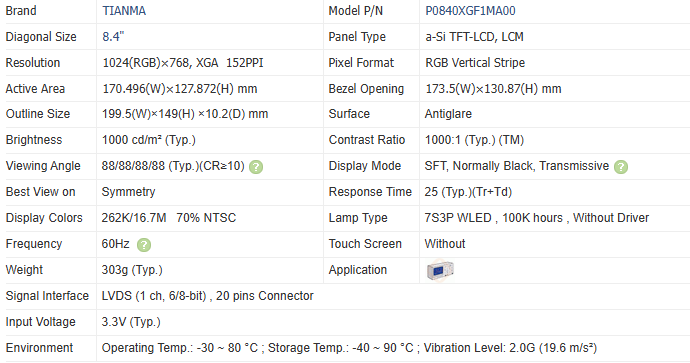Click the help icon next to Viewing Angle
Viewport: 690px width, 363px height.
256,167
